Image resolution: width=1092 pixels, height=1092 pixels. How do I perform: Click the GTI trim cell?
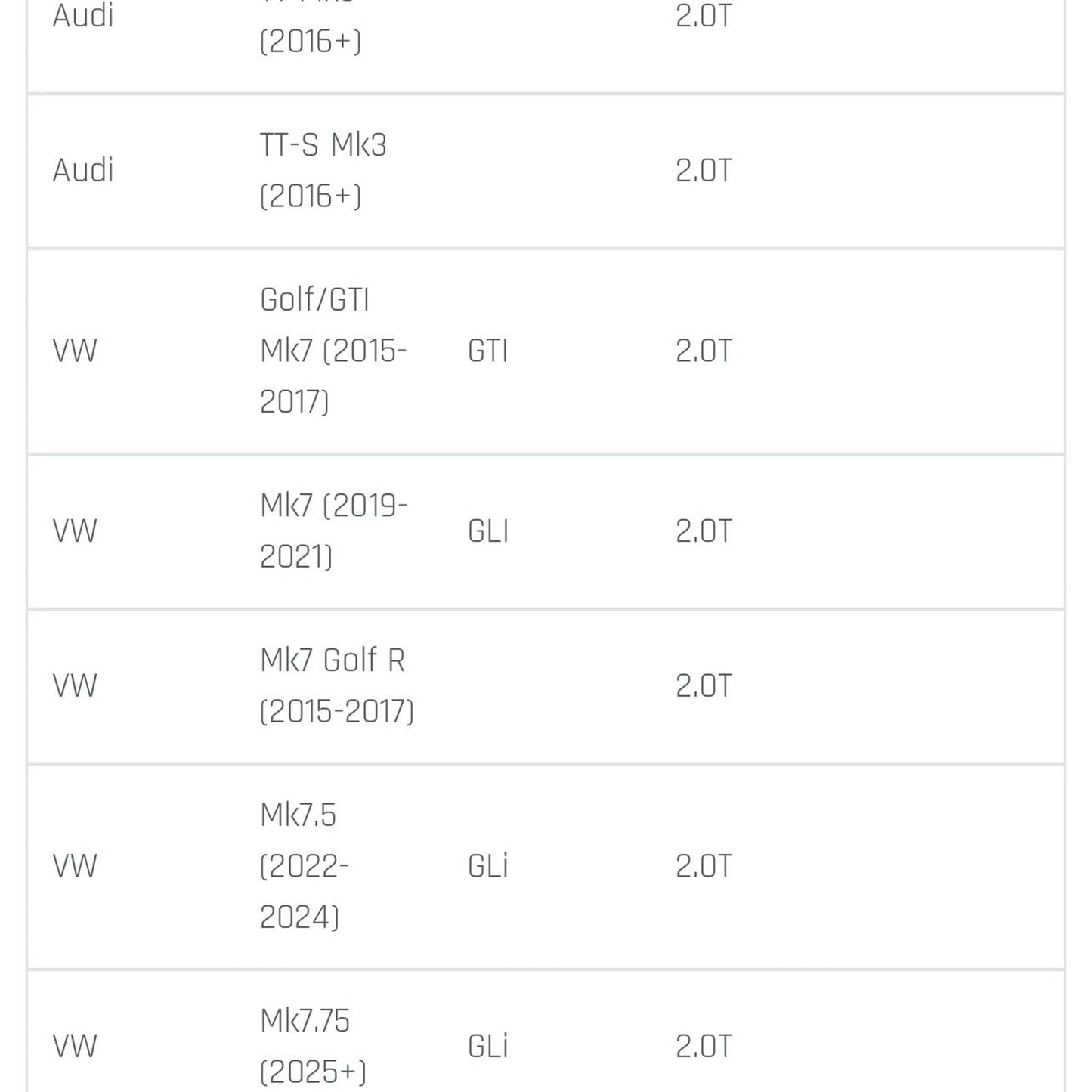click(487, 351)
